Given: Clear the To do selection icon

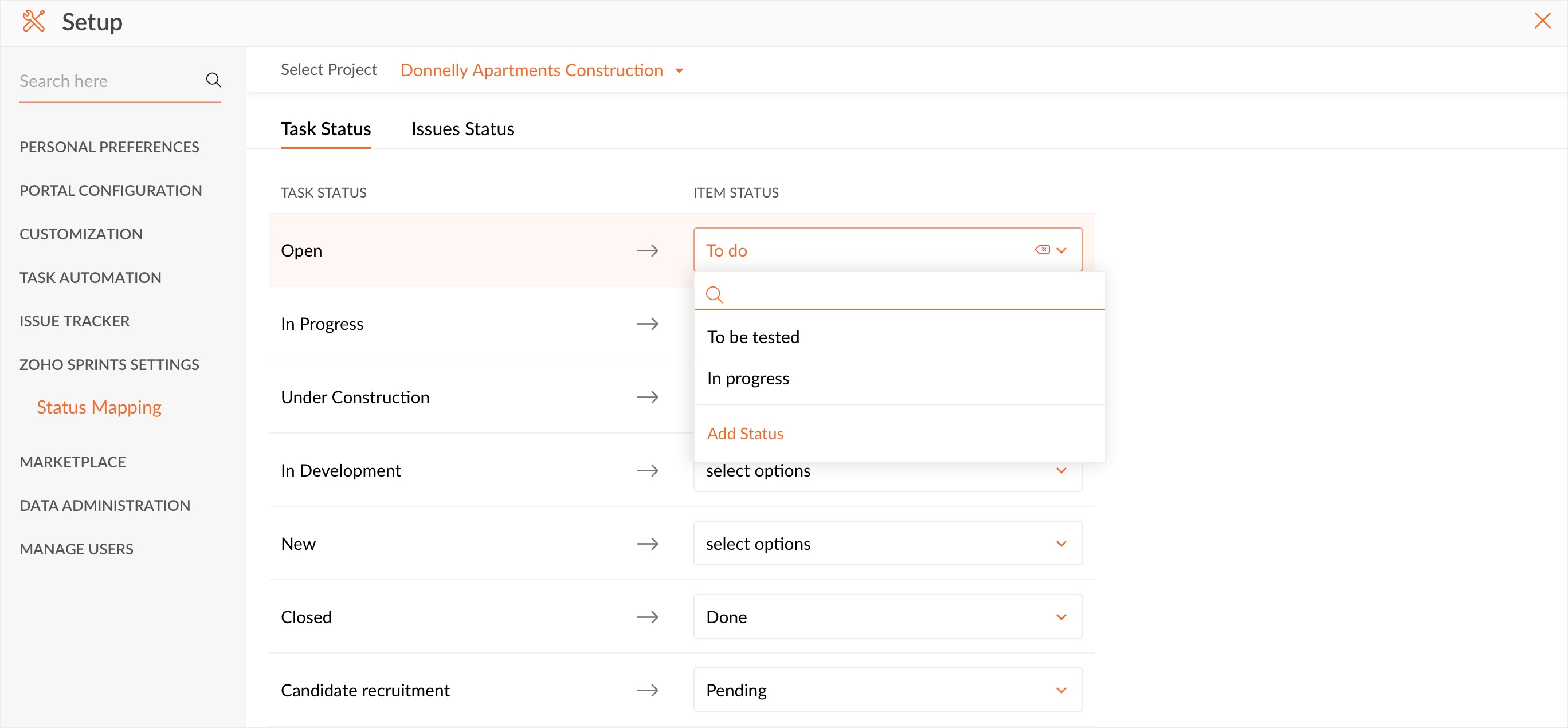Looking at the screenshot, I should [1041, 250].
